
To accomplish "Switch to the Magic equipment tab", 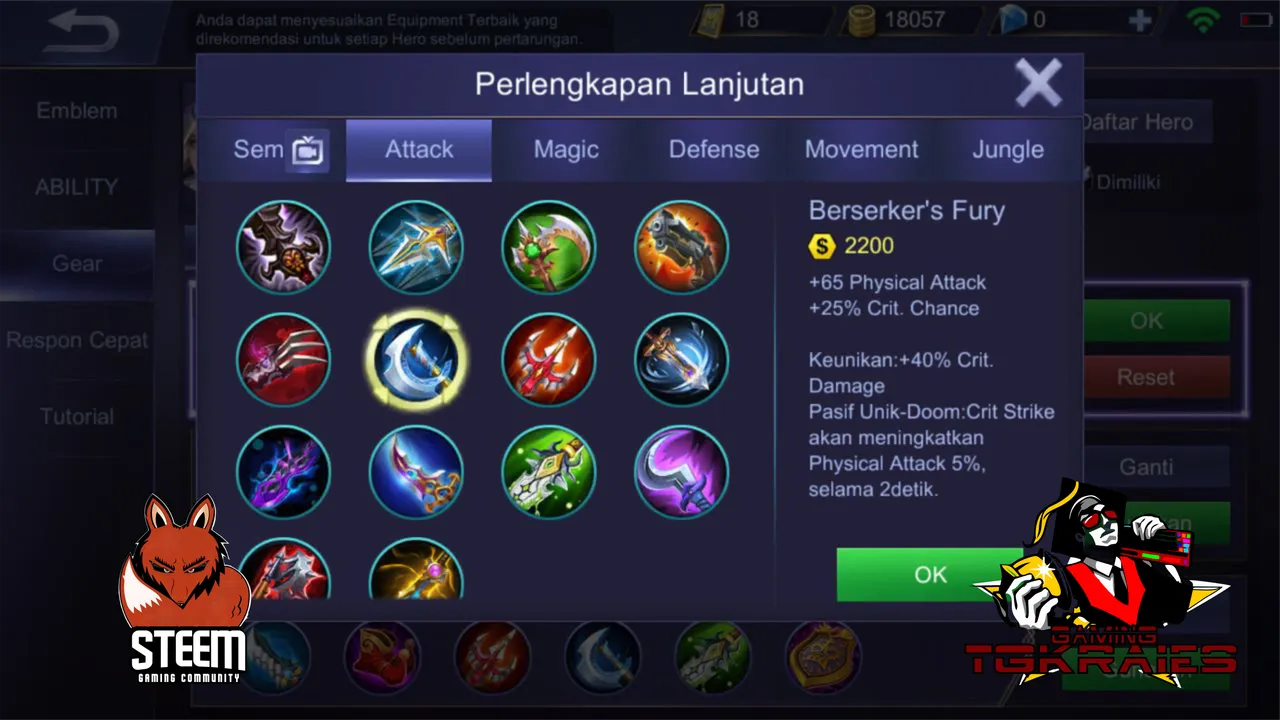I will pyautogui.click(x=566, y=150).
